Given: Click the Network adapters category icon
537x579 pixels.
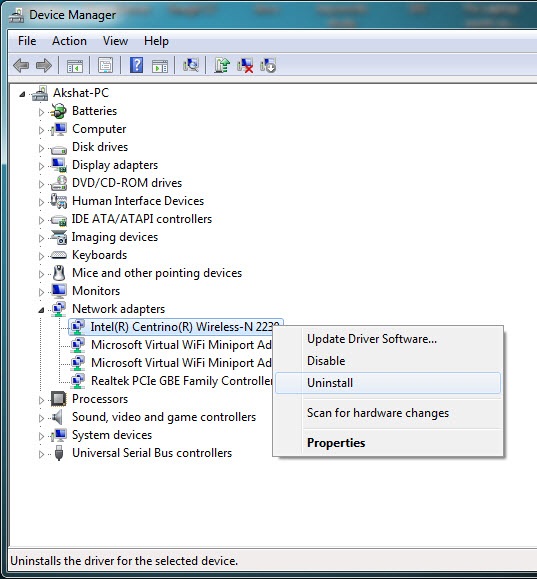Looking at the screenshot, I should pyautogui.click(x=59, y=309).
